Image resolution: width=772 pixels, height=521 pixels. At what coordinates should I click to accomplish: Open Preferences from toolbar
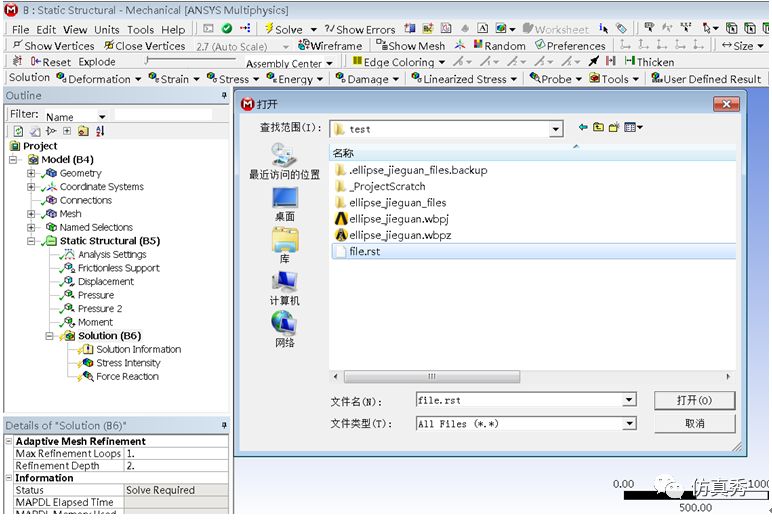tap(570, 46)
